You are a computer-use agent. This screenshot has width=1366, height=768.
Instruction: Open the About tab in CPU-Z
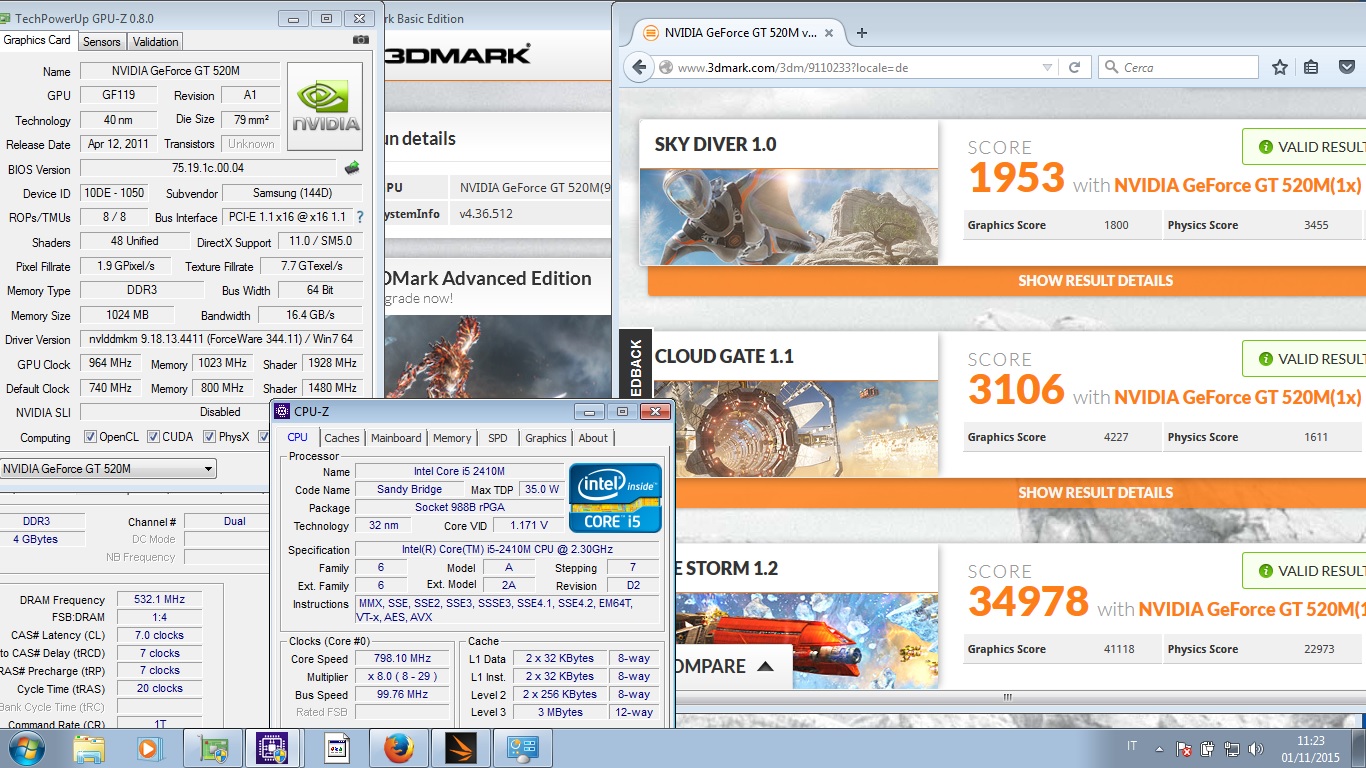(x=593, y=438)
